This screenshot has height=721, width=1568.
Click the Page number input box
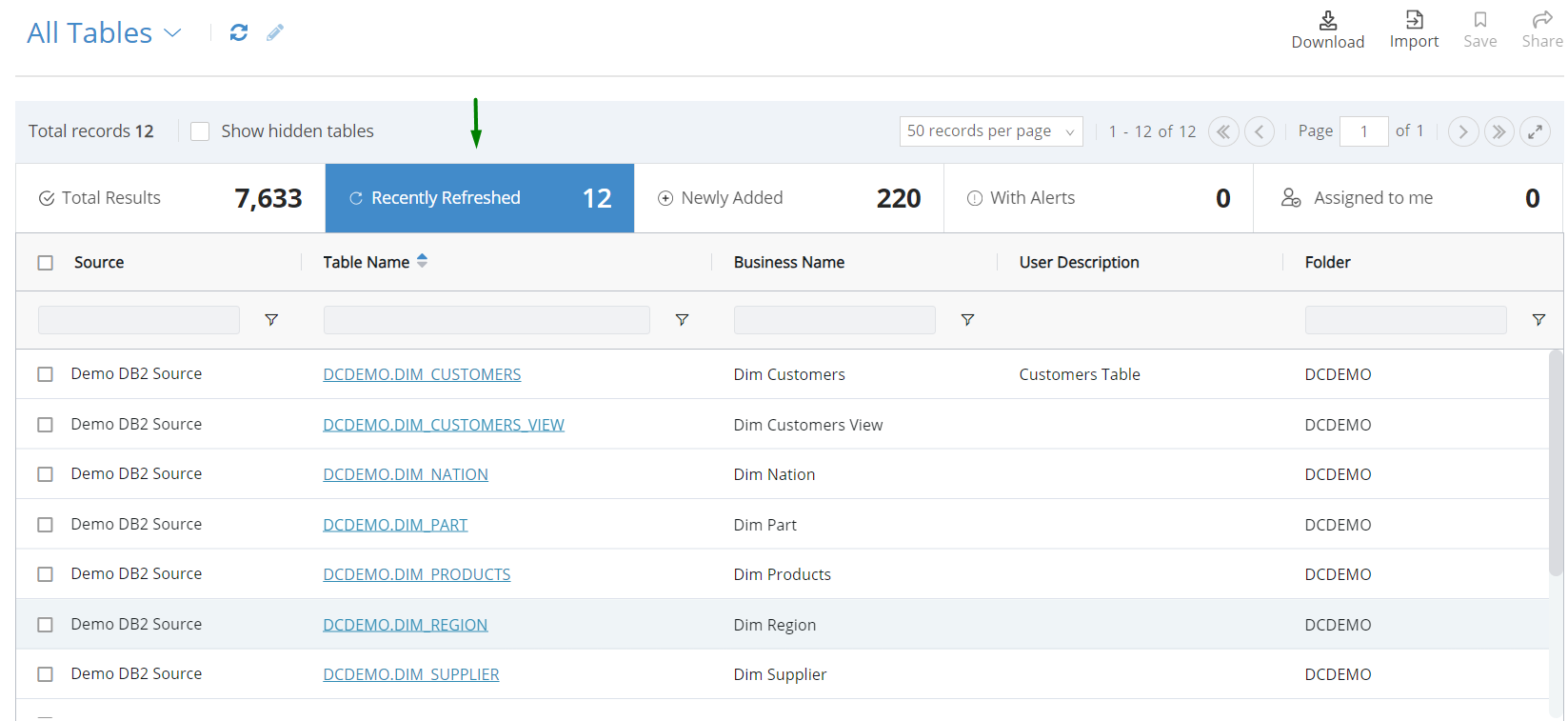coord(1364,131)
